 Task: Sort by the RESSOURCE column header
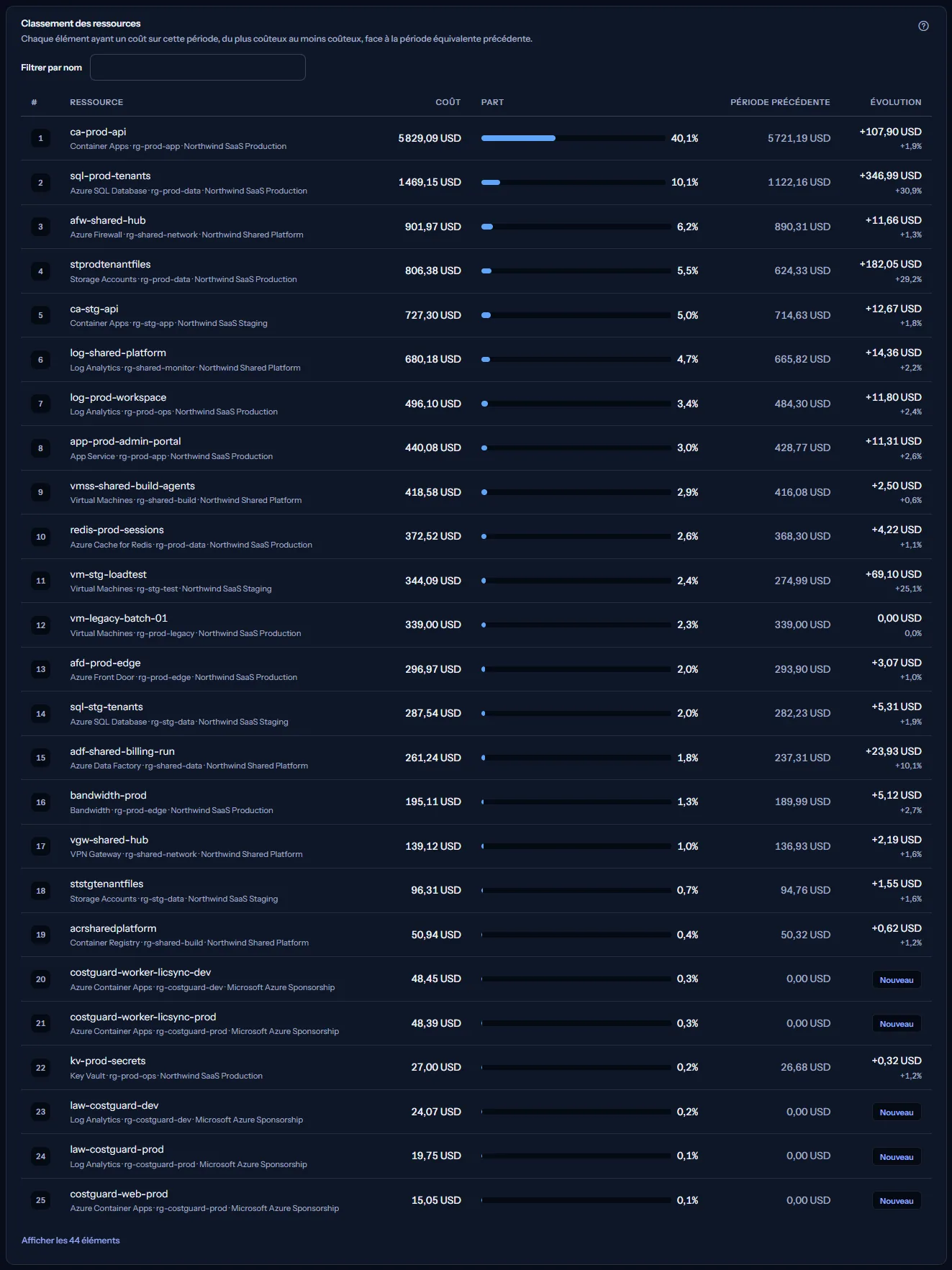(x=96, y=102)
